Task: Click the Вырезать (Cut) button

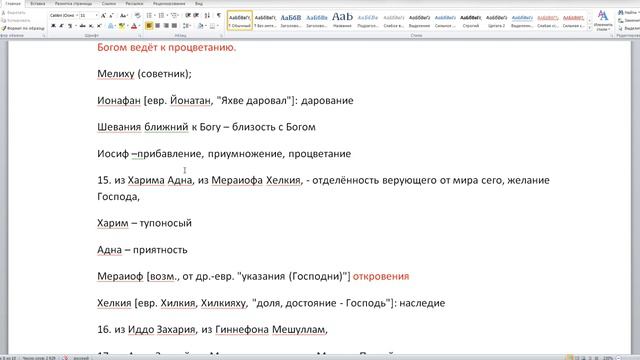Action: point(14,13)
